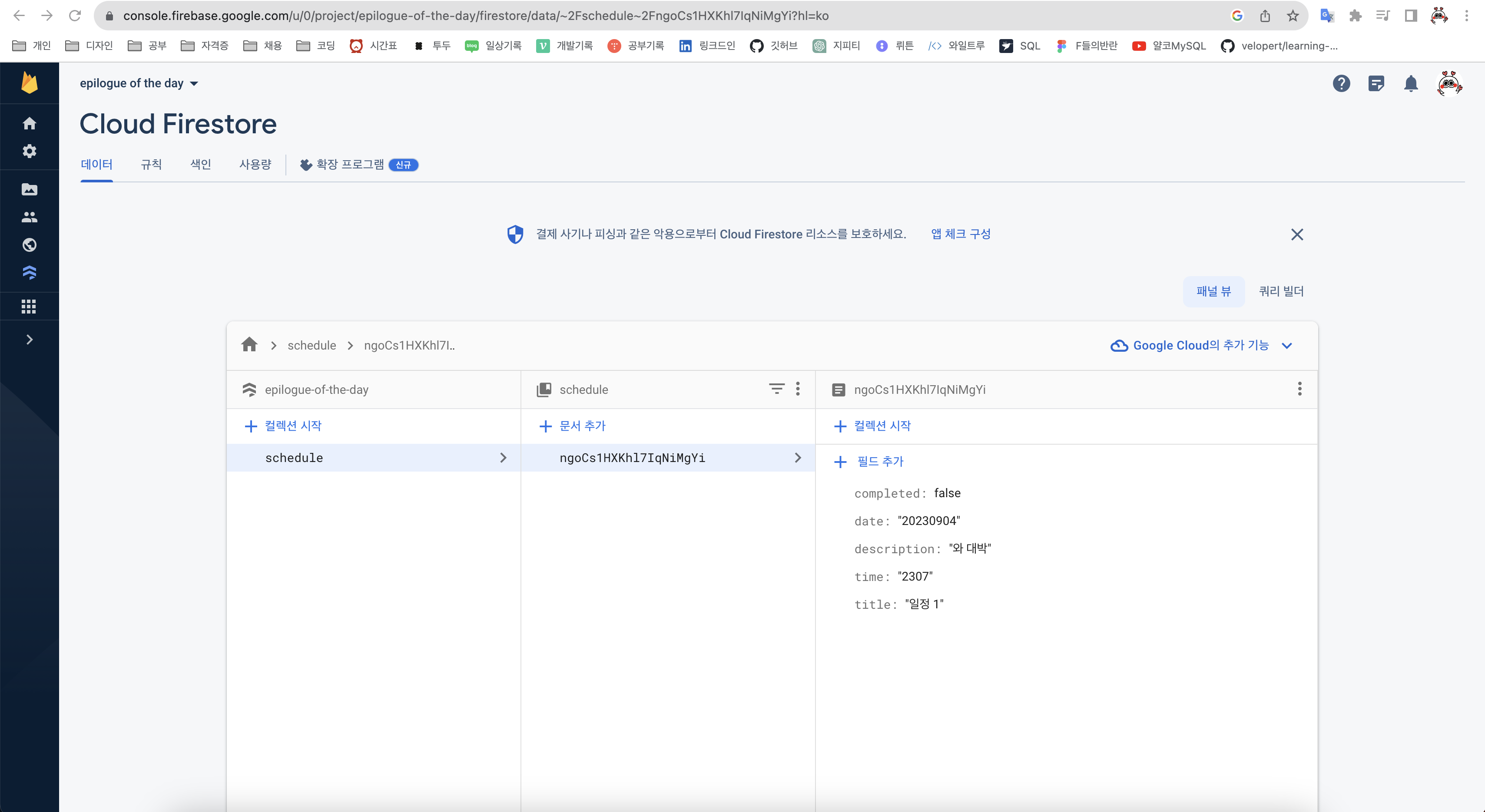Open all products grid icon in sidebar
The width and height of the screenshot is (1485, 812).
29,307
